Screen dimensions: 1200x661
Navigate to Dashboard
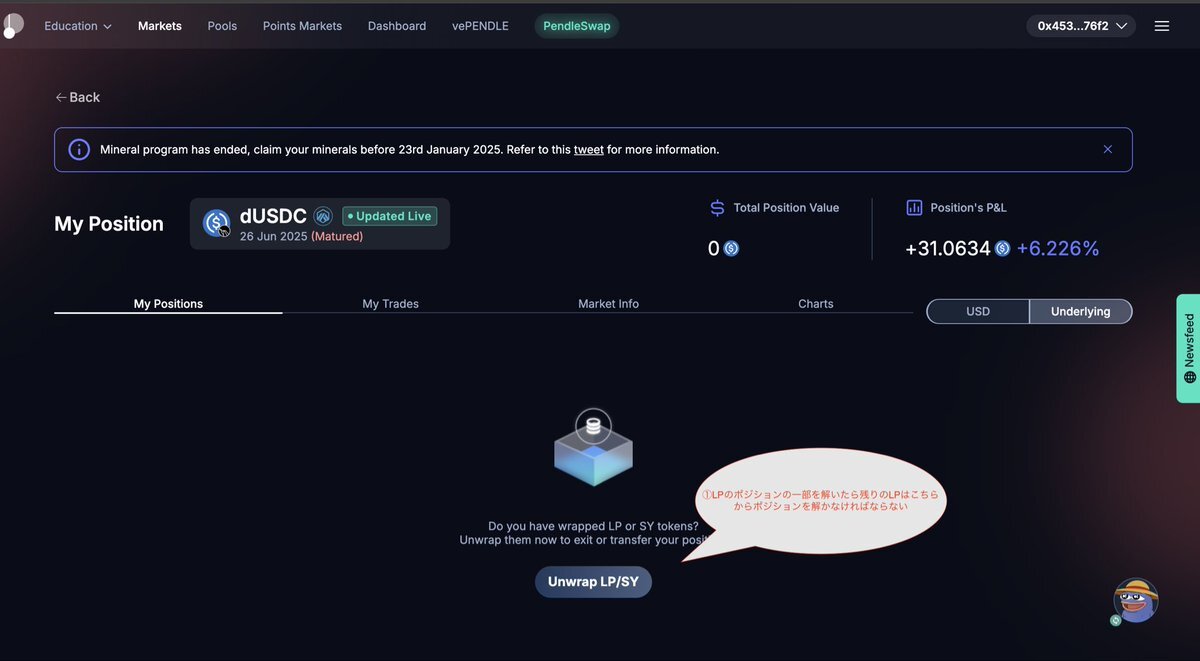[397, 26]
